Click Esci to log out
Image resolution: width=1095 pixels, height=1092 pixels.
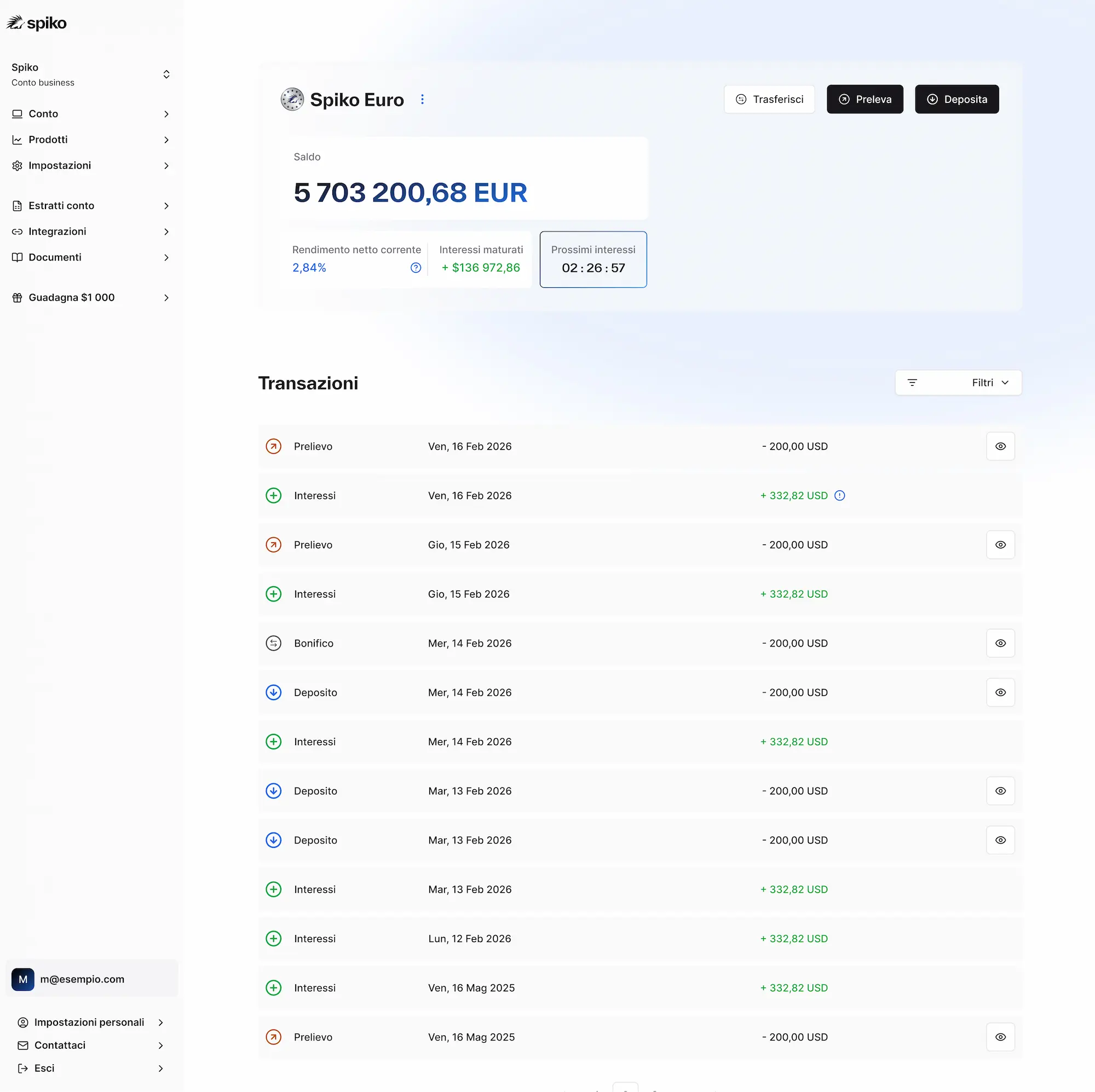(91, 1068)
